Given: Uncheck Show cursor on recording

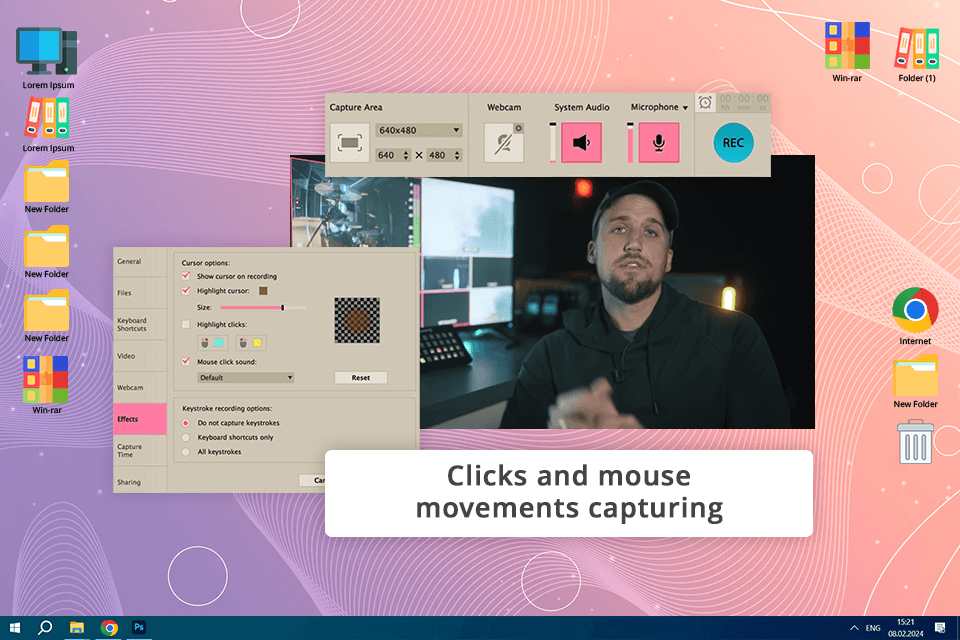Looking at the screenshot, I should tap(186, 276).
